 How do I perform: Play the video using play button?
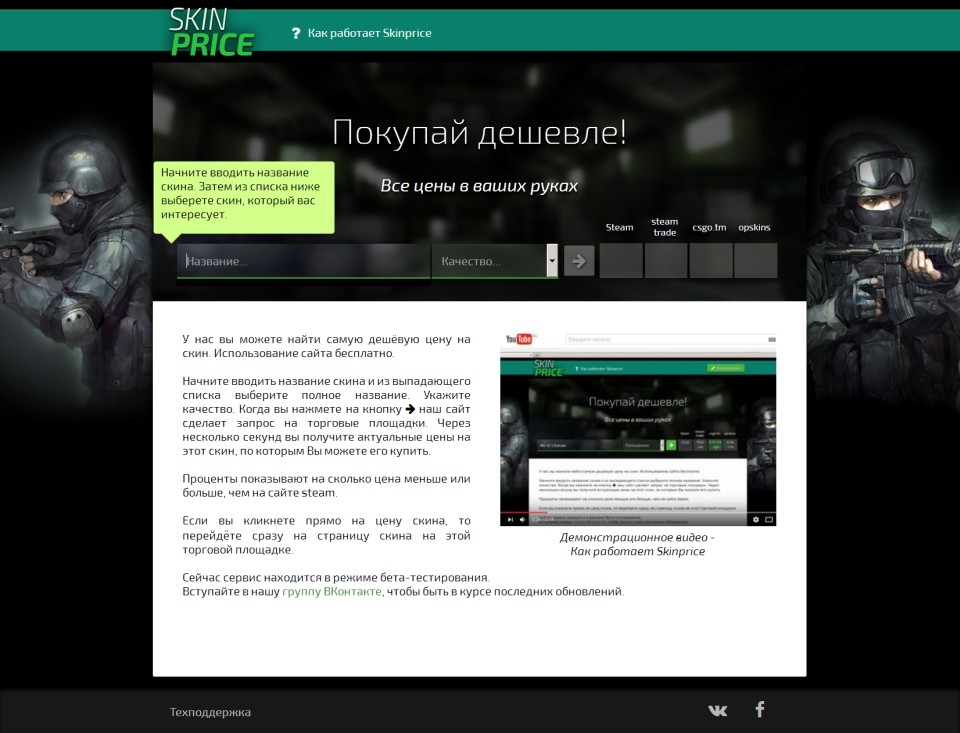click(x=510, y=519)
